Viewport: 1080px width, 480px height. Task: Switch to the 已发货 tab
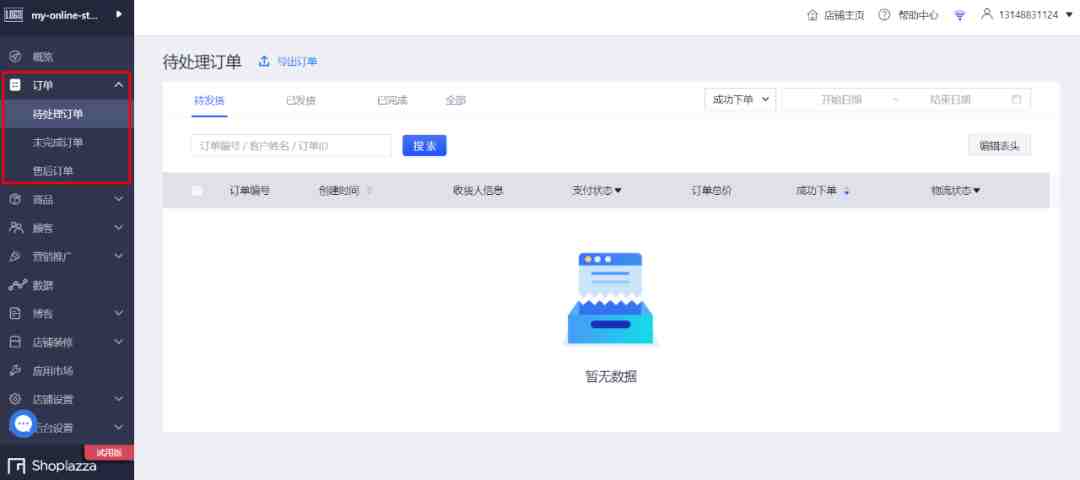point(300,101)
